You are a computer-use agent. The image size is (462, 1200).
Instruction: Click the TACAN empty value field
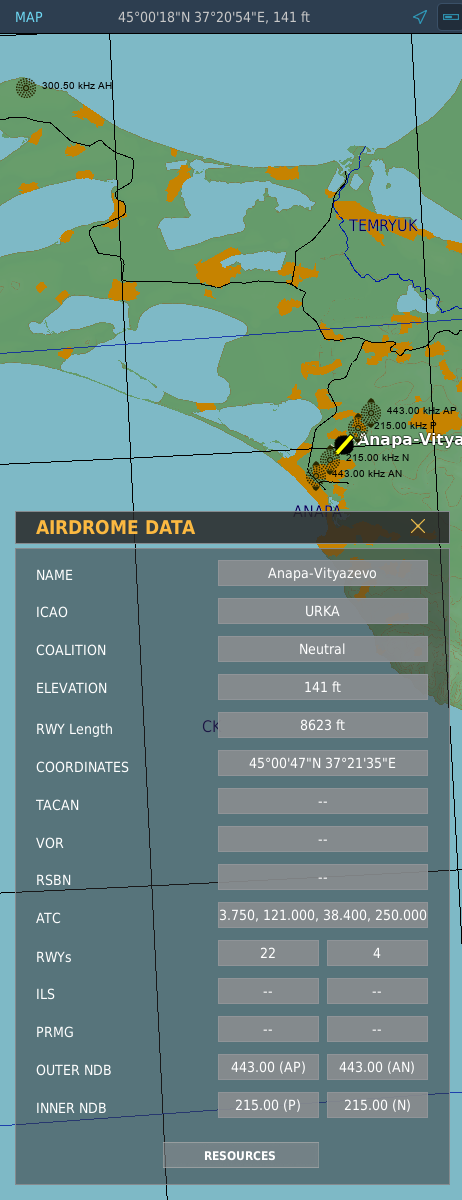pyautogui.click(x=322, y=801)
